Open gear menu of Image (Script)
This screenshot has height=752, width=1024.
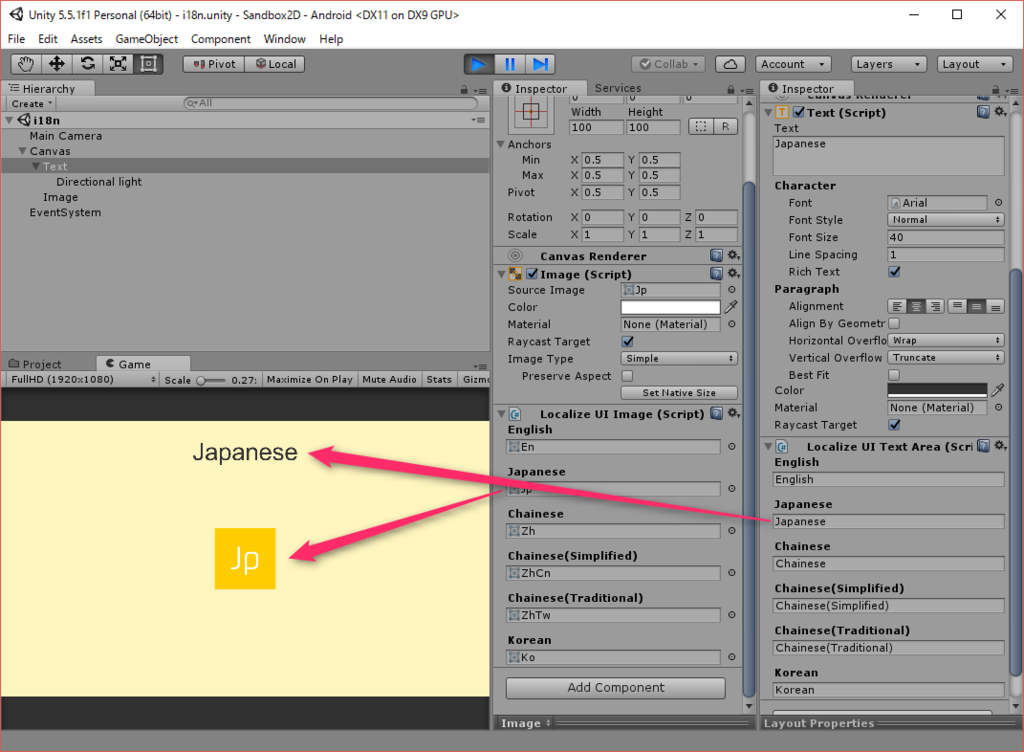733,274
